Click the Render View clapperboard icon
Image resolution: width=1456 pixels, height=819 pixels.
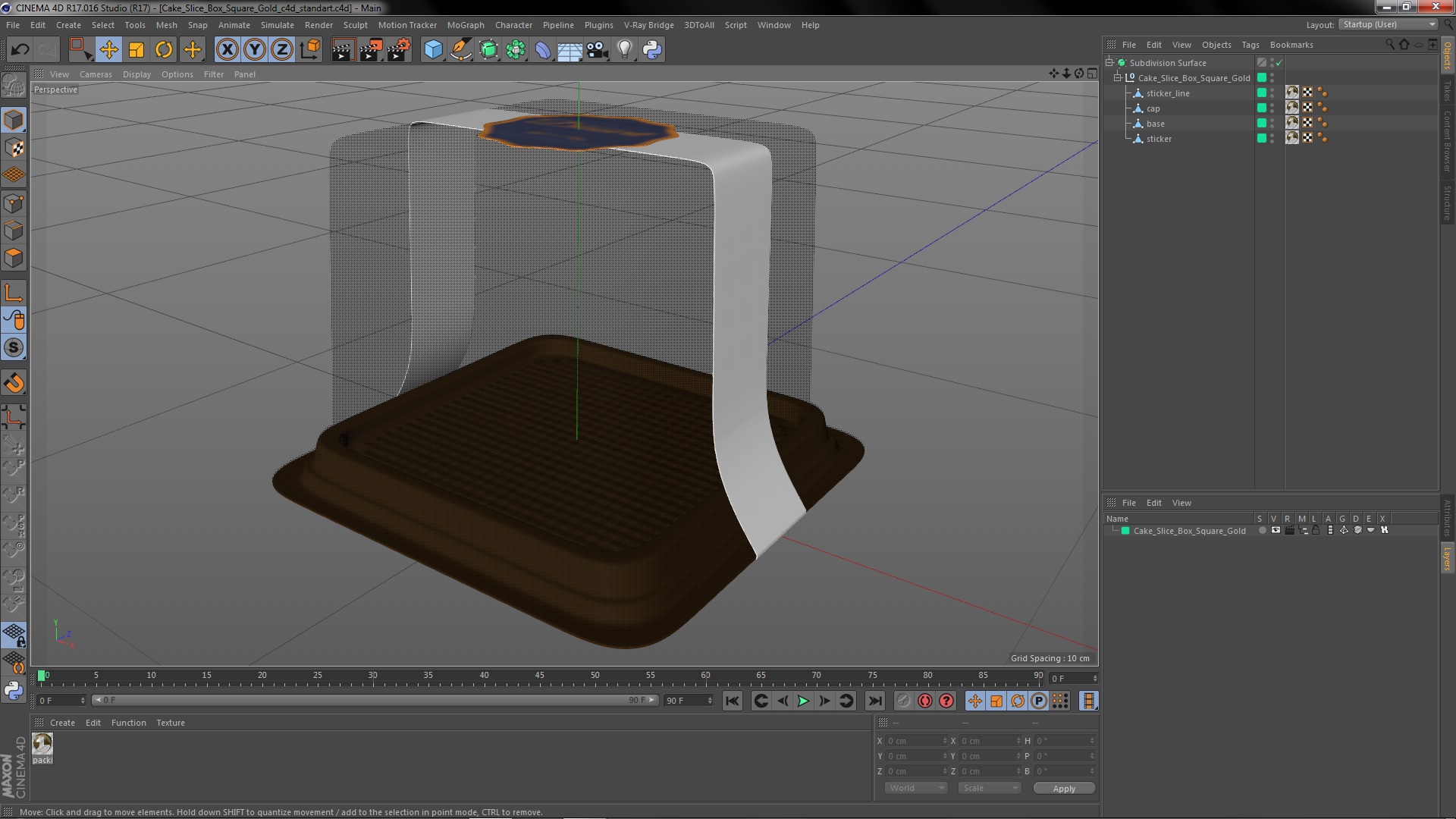click(342, 50)
